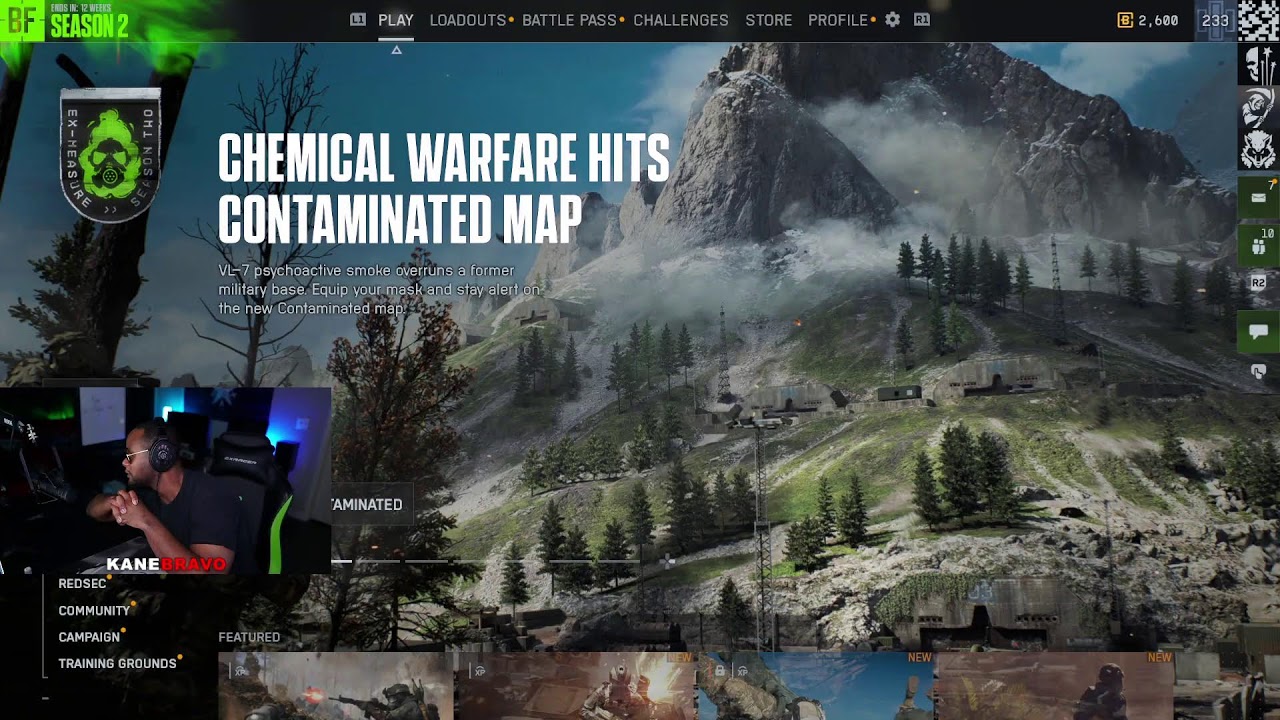Click the Chemical Warfare headline banner
This screenshot has height=720, width=1280.
pyautogui.click(x=444, y=189)
